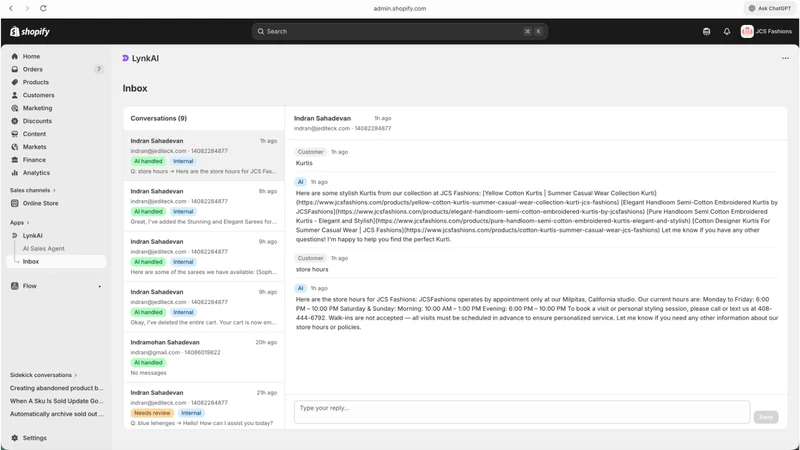Screen dimensions: 800x450
Task: Click JCS Fashions account avatar
Action: coord(747,32)
